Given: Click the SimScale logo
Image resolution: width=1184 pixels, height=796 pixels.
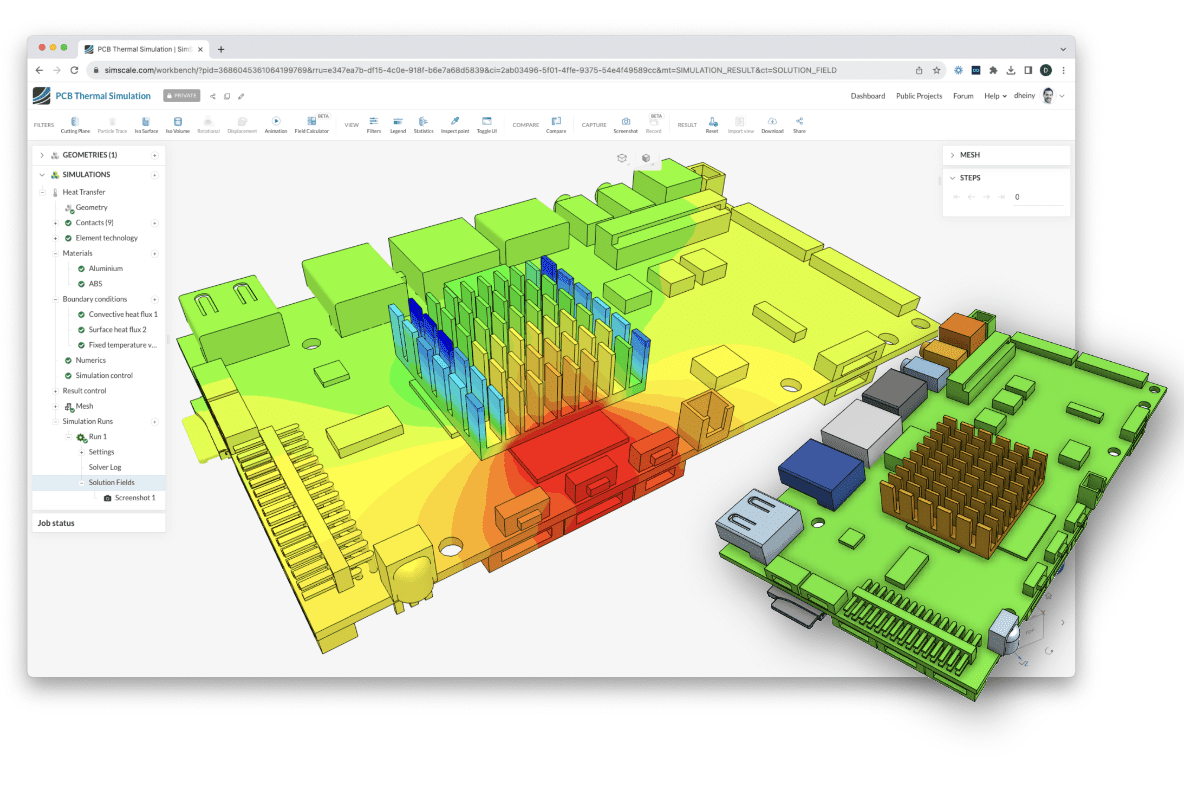Looking at the screenshot, I should tap(42, 95).
